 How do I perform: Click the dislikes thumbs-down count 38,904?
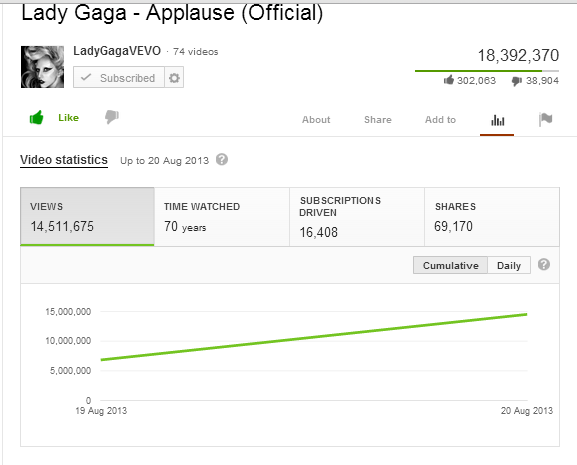click(535, 81)
